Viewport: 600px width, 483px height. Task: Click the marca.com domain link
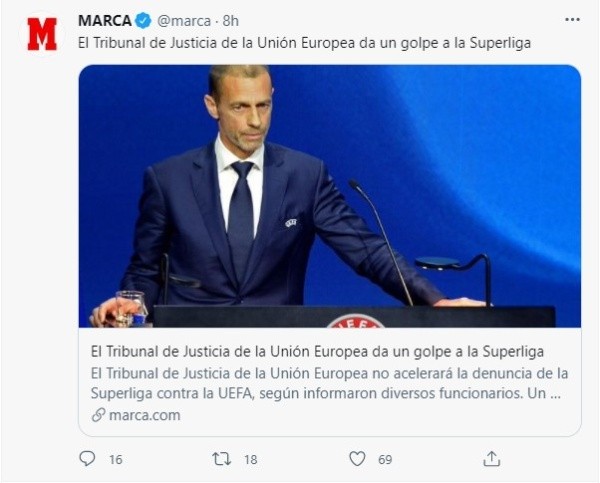[145, 414]
